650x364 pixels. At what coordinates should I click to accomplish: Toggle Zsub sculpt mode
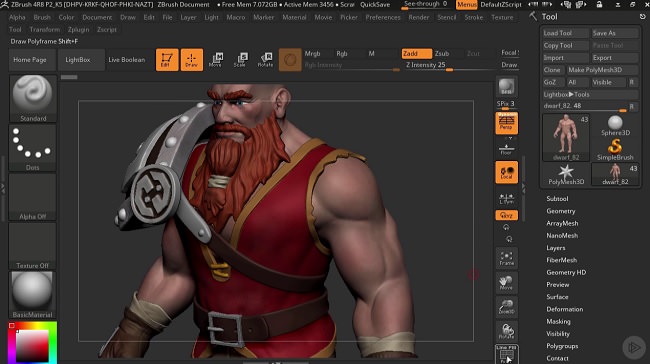click(442, 53)
